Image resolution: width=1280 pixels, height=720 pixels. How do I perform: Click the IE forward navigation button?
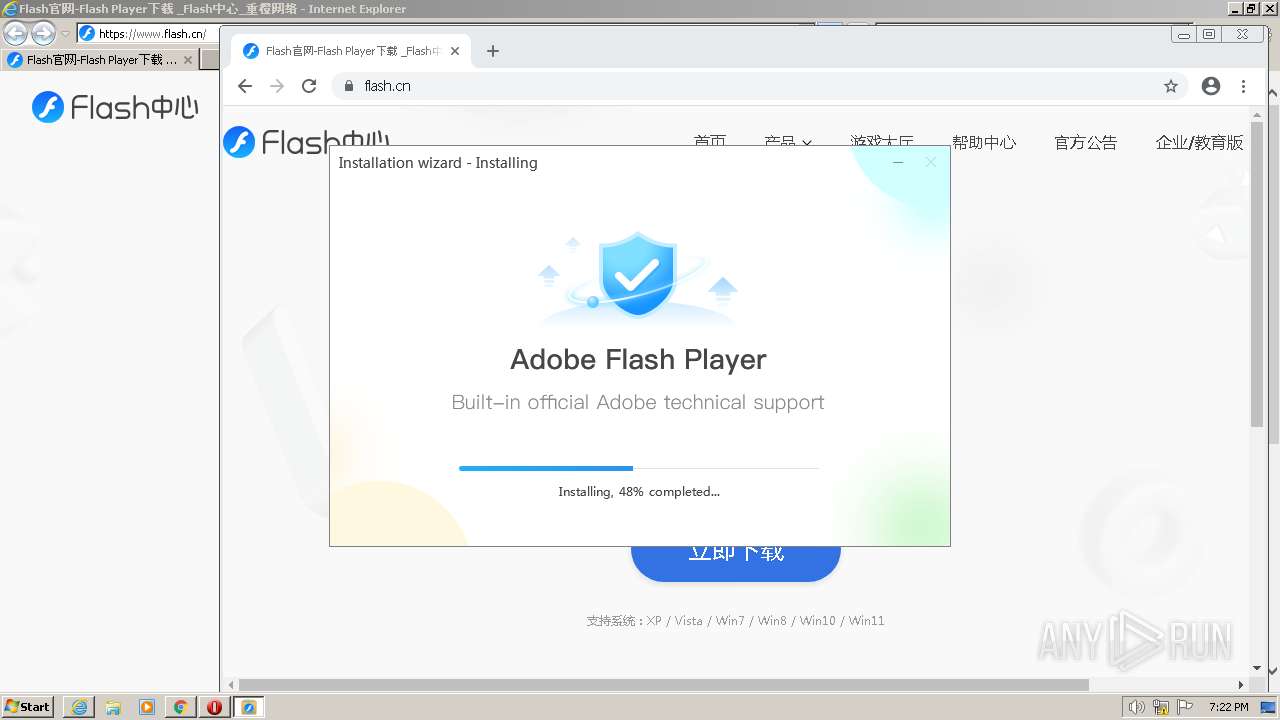click(43, 33)
